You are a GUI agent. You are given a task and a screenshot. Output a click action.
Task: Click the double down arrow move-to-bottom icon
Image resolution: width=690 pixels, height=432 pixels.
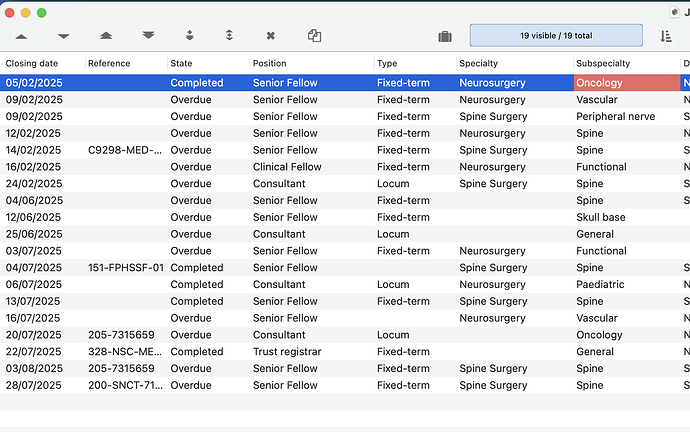(x=148, y=35)
